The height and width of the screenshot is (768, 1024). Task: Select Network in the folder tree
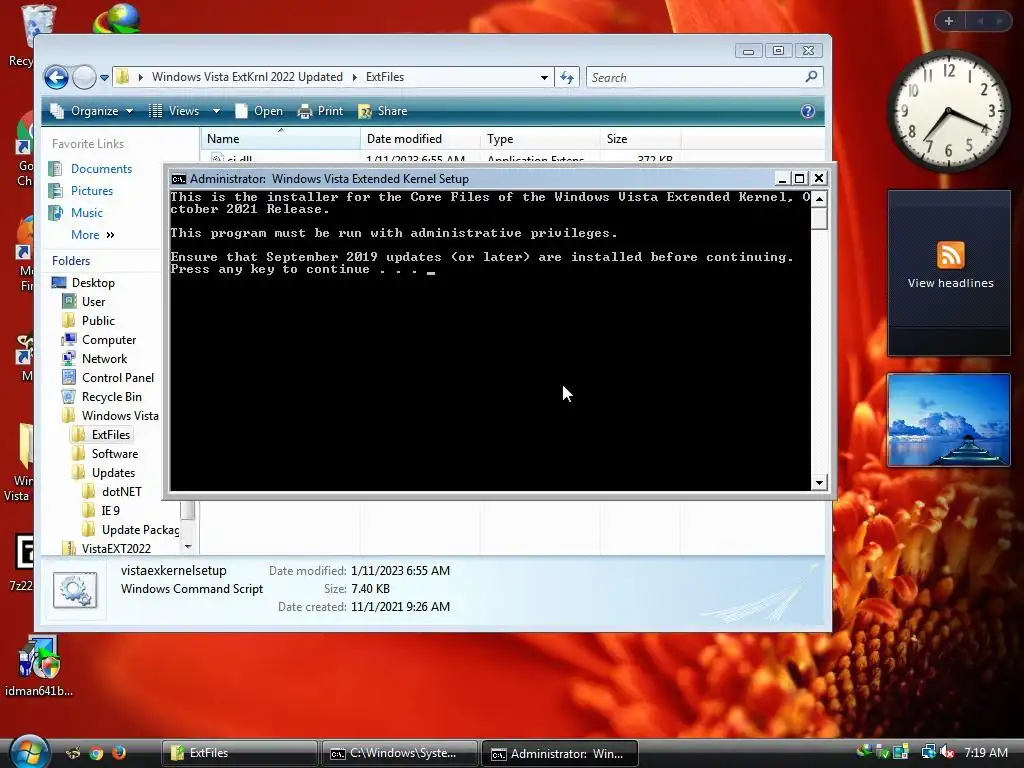[104, 359]
